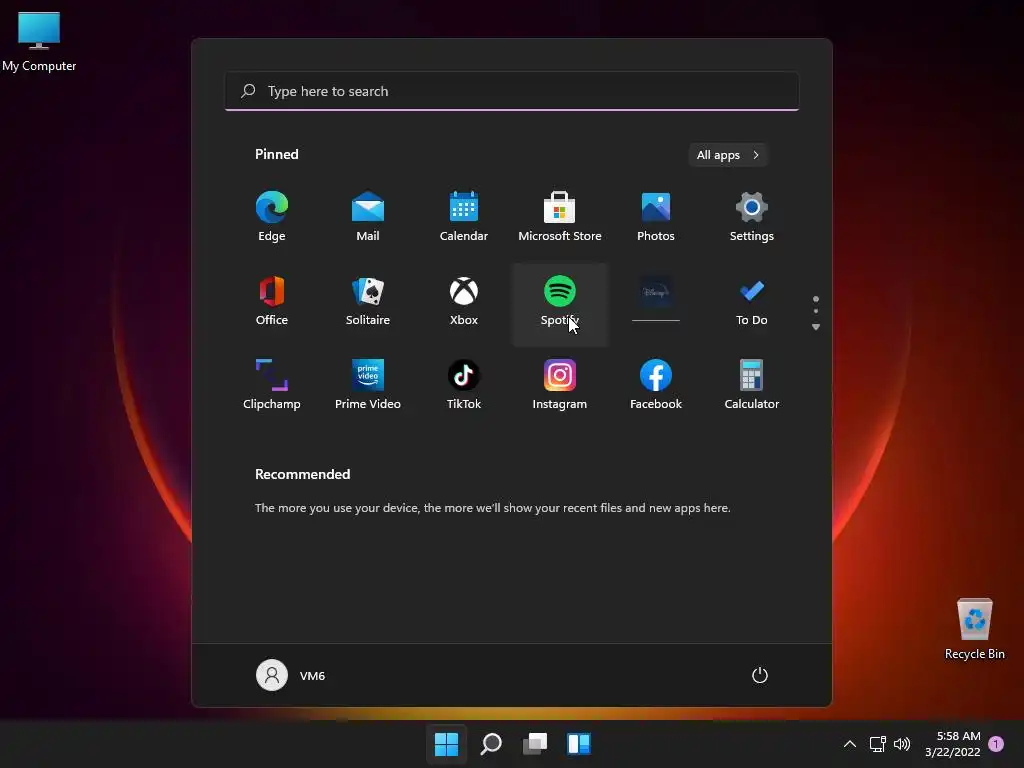Image resolution: width=1024 pixels, height=768 pixels.
Task: Open the Calendar app
Action: click(x=464, y=217)
